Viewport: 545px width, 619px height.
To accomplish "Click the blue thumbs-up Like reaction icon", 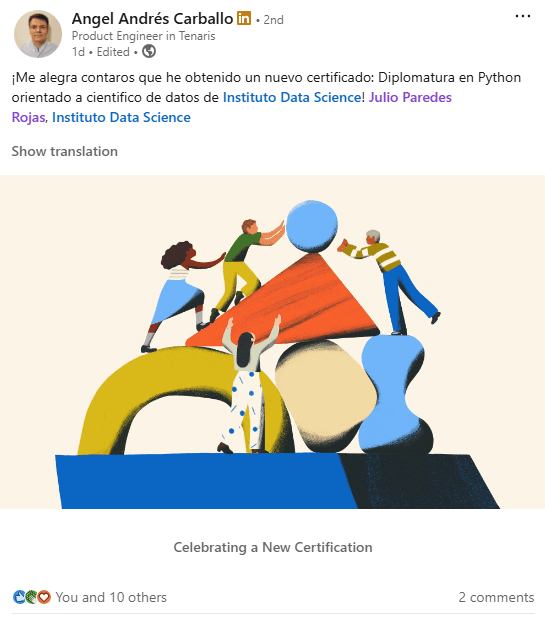I will (19, 596).
